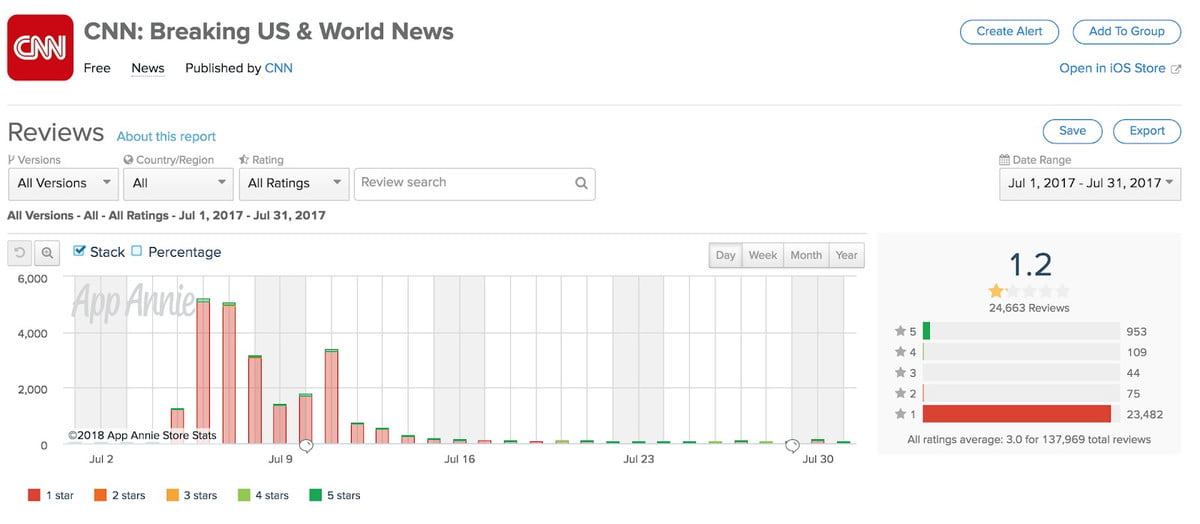The height and width of the screenshot is (524, 1200).
Task: Click the search magnifier in Review search
Action: (581, 184)
